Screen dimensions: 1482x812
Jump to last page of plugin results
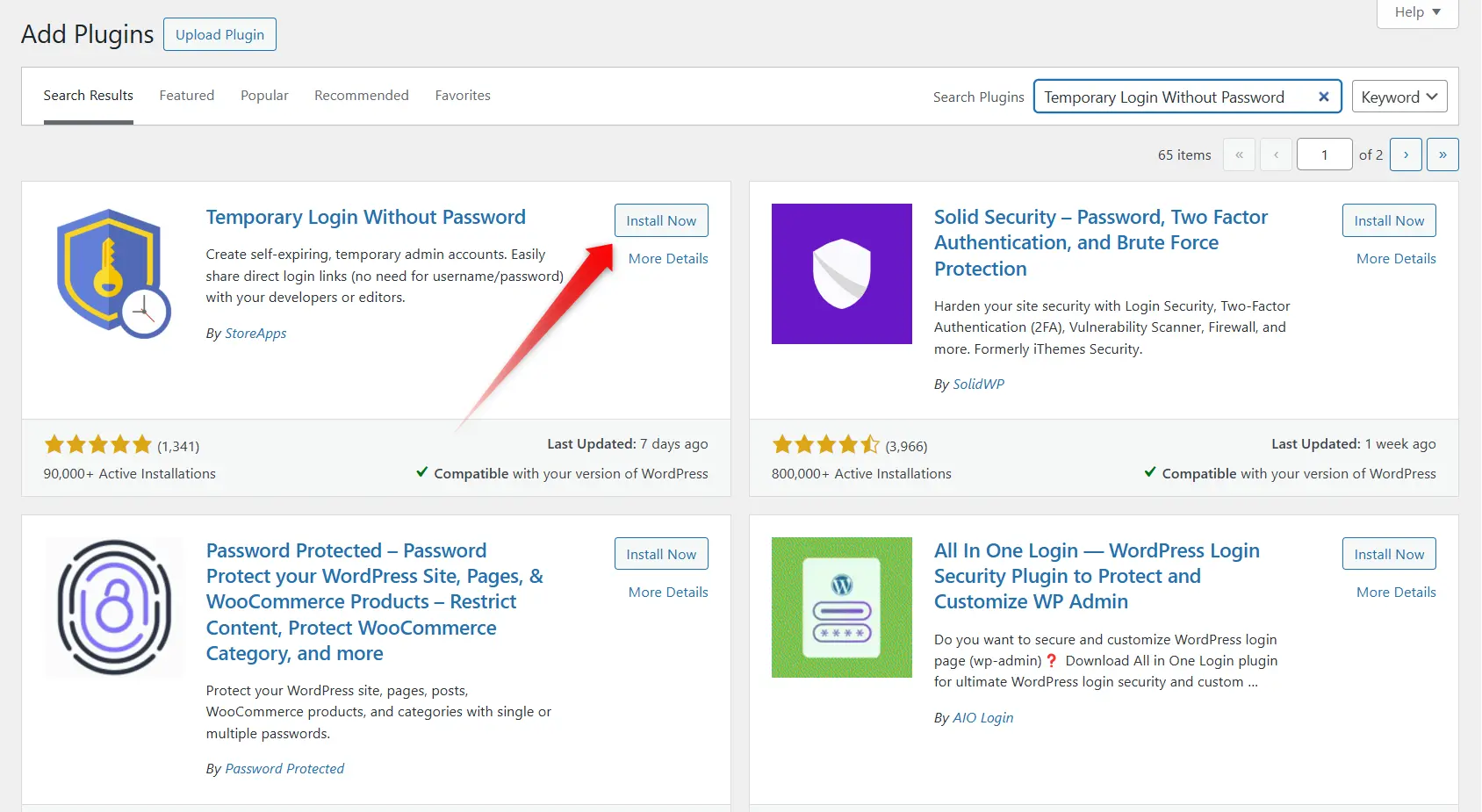point(1442,154)
